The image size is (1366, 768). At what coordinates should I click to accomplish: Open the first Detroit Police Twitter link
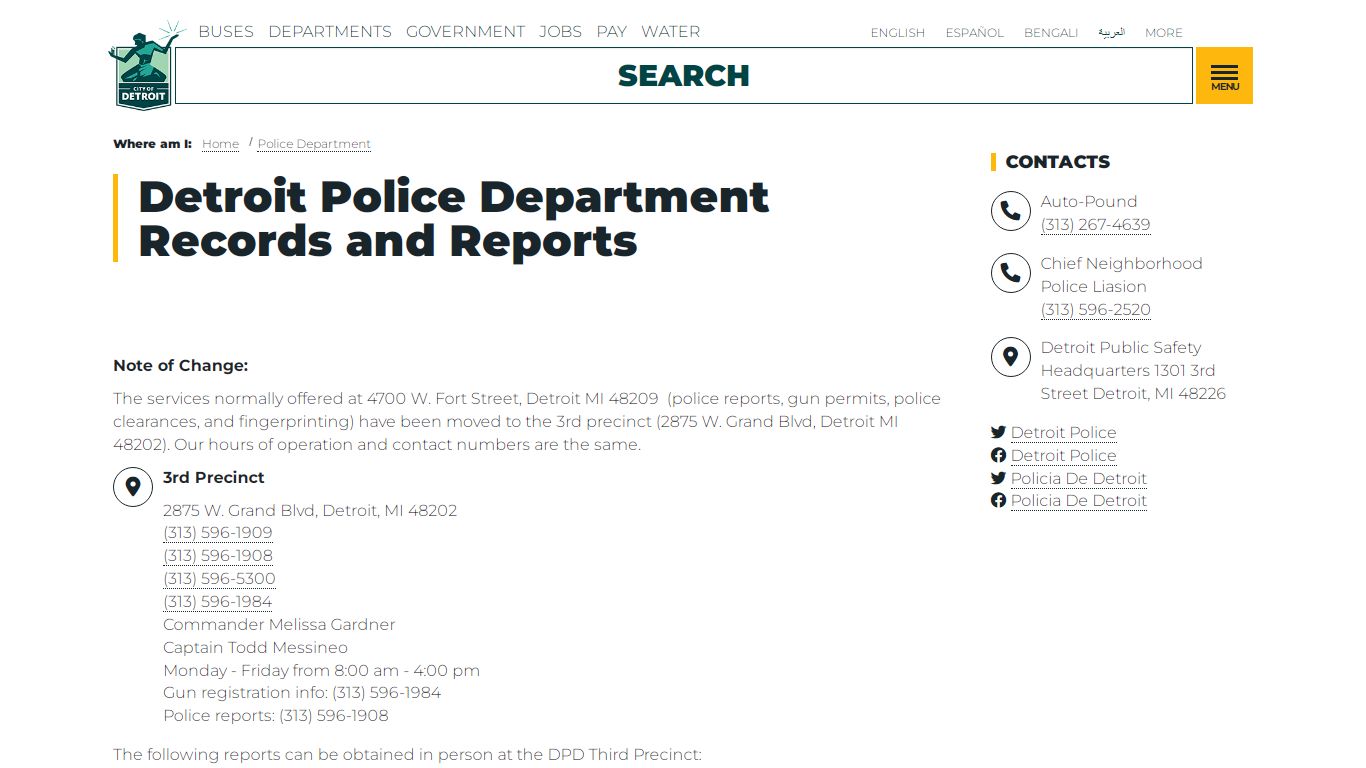click(1063, 433)
